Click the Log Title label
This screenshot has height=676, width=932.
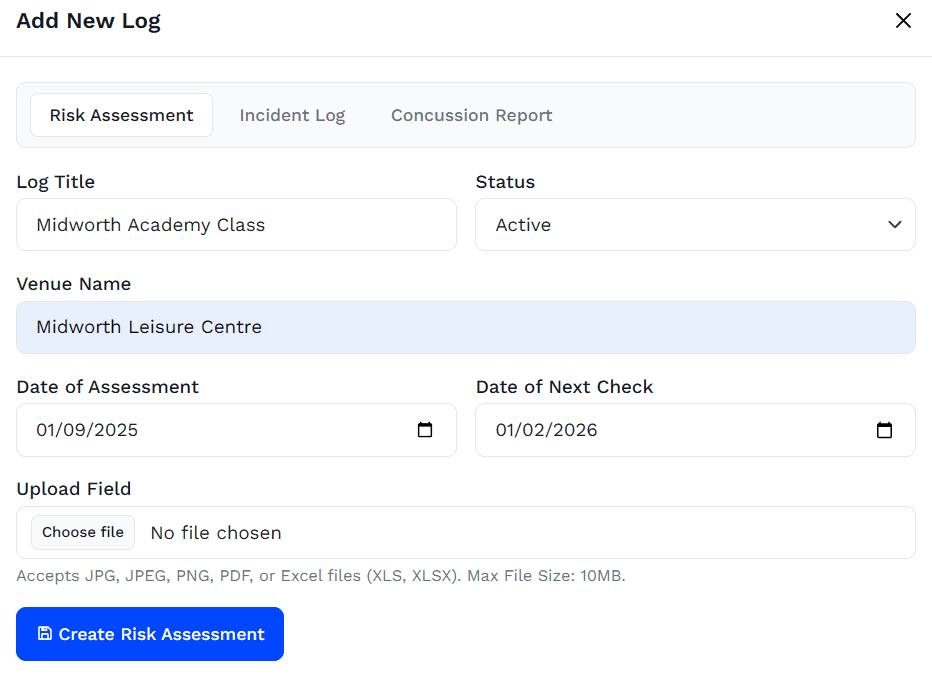55,182
